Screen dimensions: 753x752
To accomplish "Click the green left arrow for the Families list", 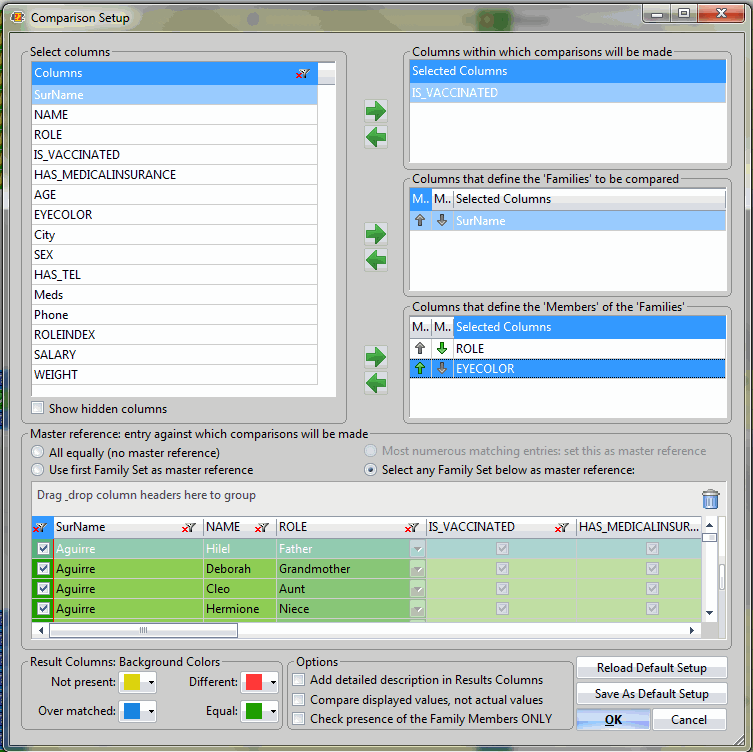I will [x=376, y=261].
